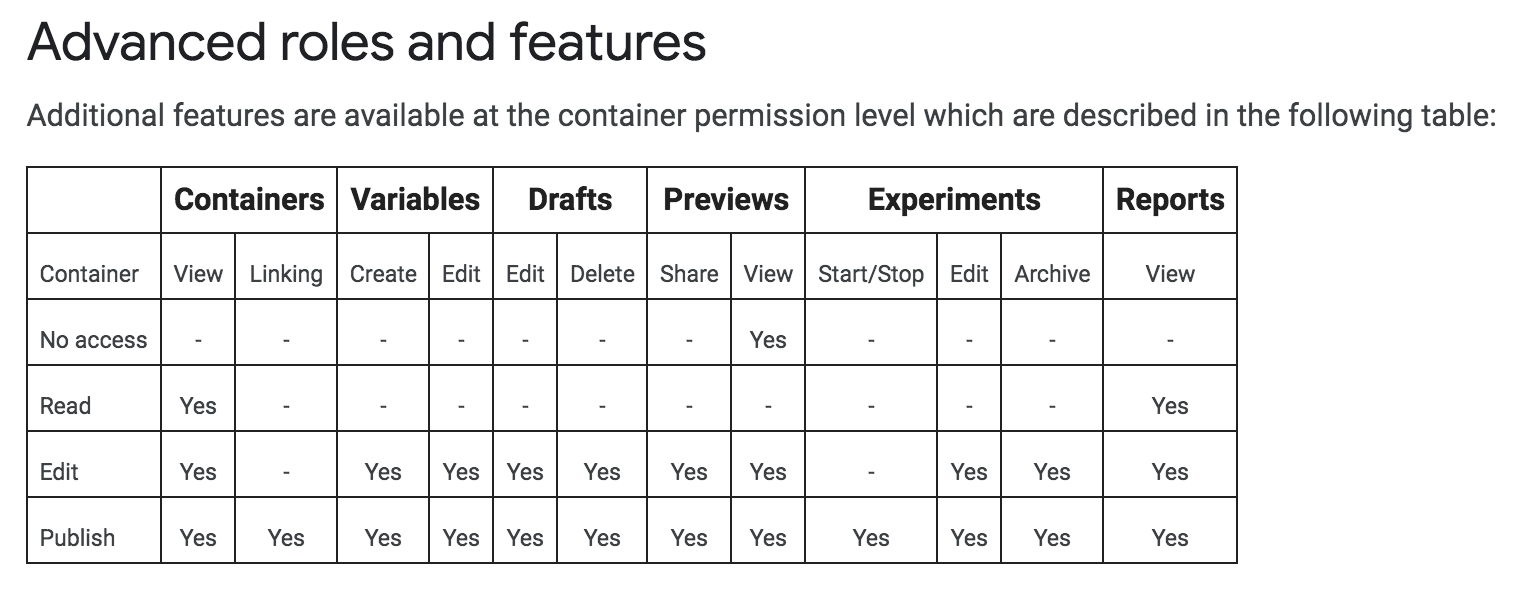Click the Create sub-header under Variables
Viewport: 1516px width, 608px height.
(383, 274)
